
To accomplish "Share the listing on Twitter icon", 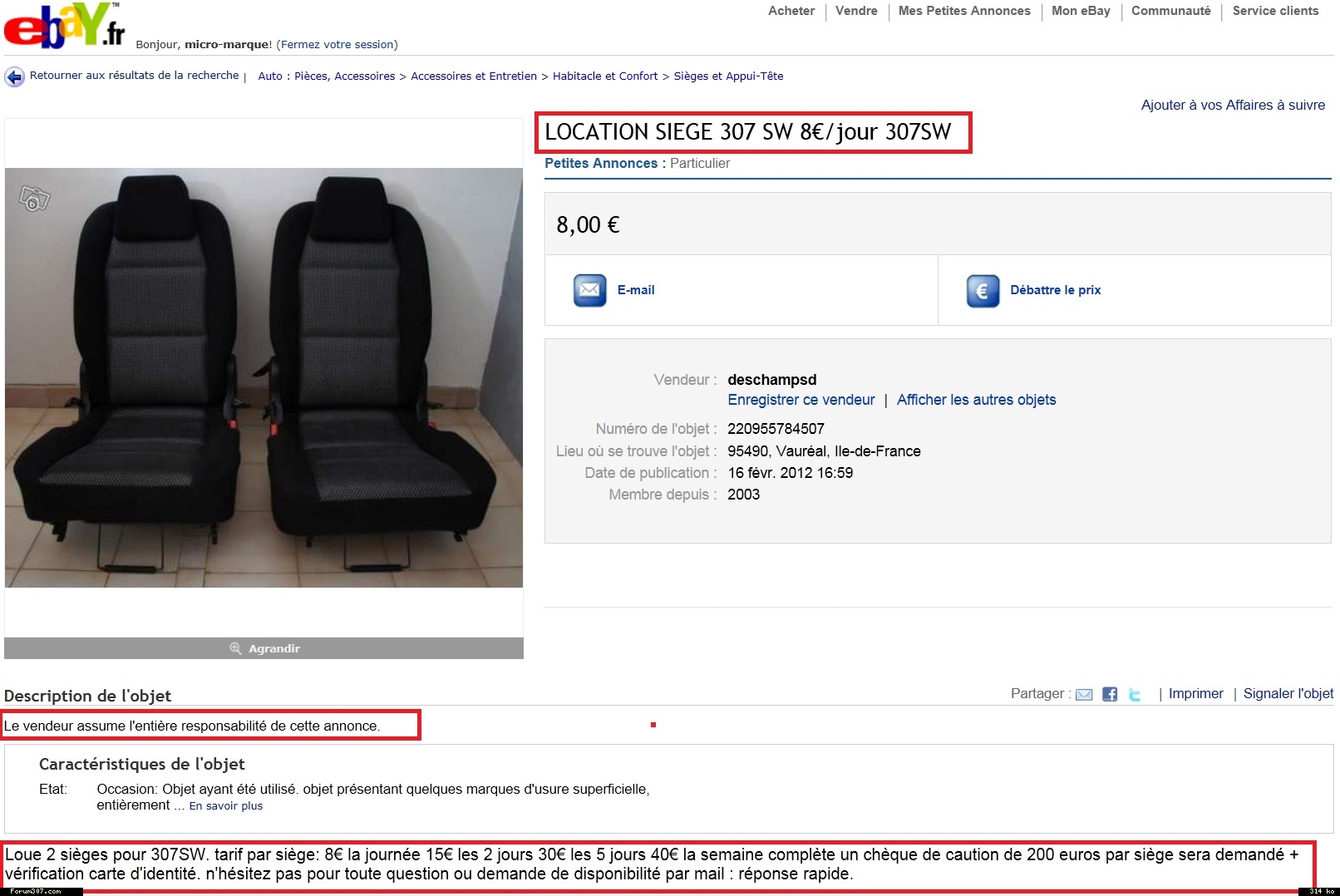I will (x=1135, y=694).
